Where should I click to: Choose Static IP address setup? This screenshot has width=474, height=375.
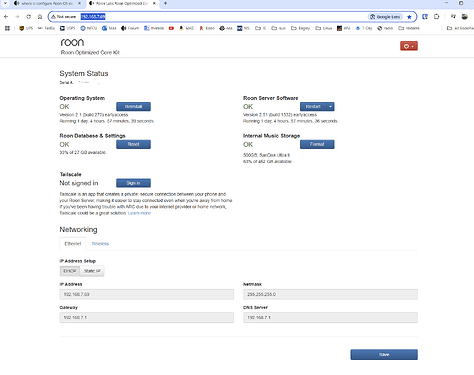click(92, 271)
